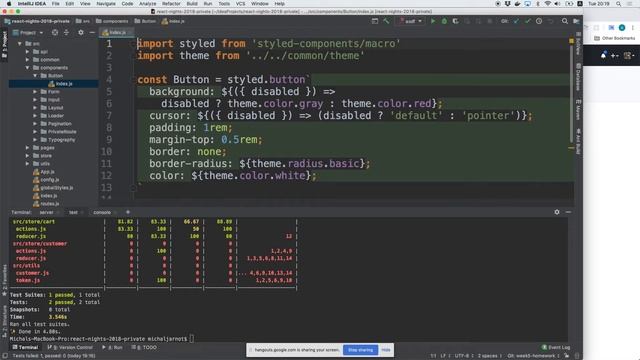Open the Database tool window on right strip
The image size is (640, 360).
tap(578, 77)
